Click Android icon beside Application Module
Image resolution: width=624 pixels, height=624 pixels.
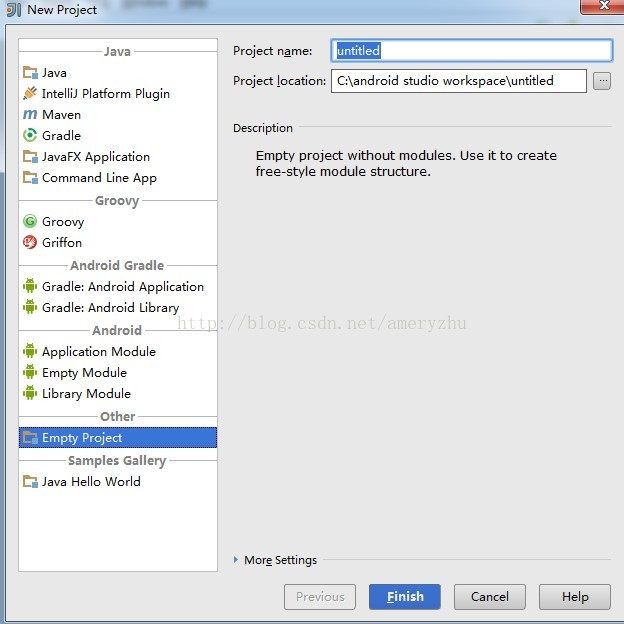pyautogui.click(x=30, y=351)
